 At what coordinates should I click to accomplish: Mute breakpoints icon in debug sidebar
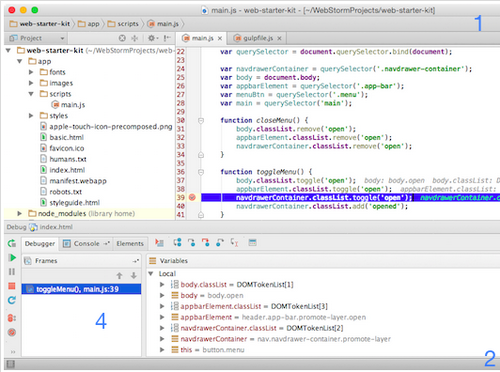click(x=12, y=332)
